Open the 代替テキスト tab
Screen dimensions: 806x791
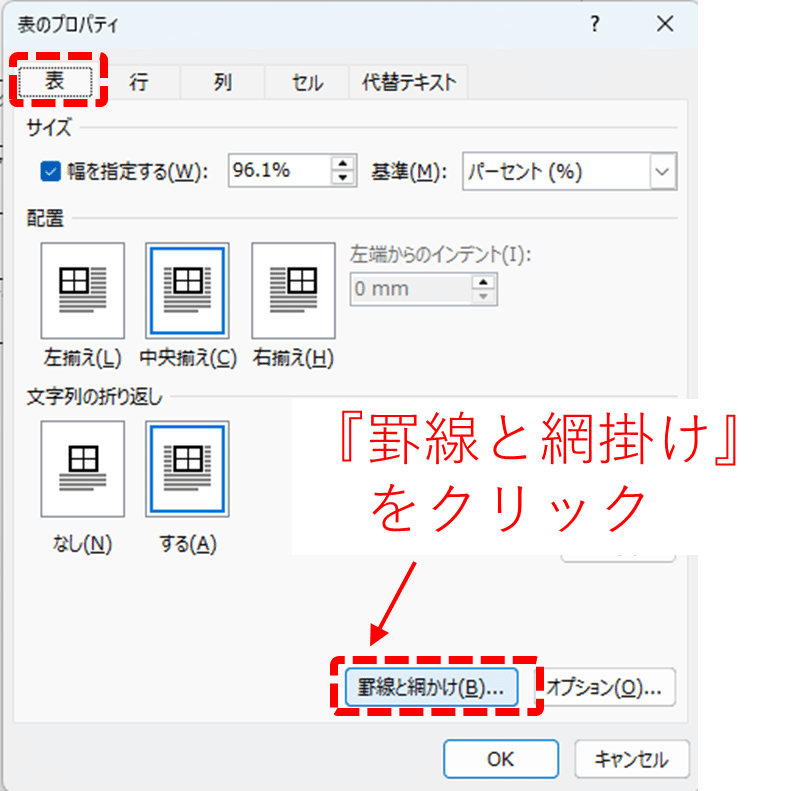click(408, 82)
